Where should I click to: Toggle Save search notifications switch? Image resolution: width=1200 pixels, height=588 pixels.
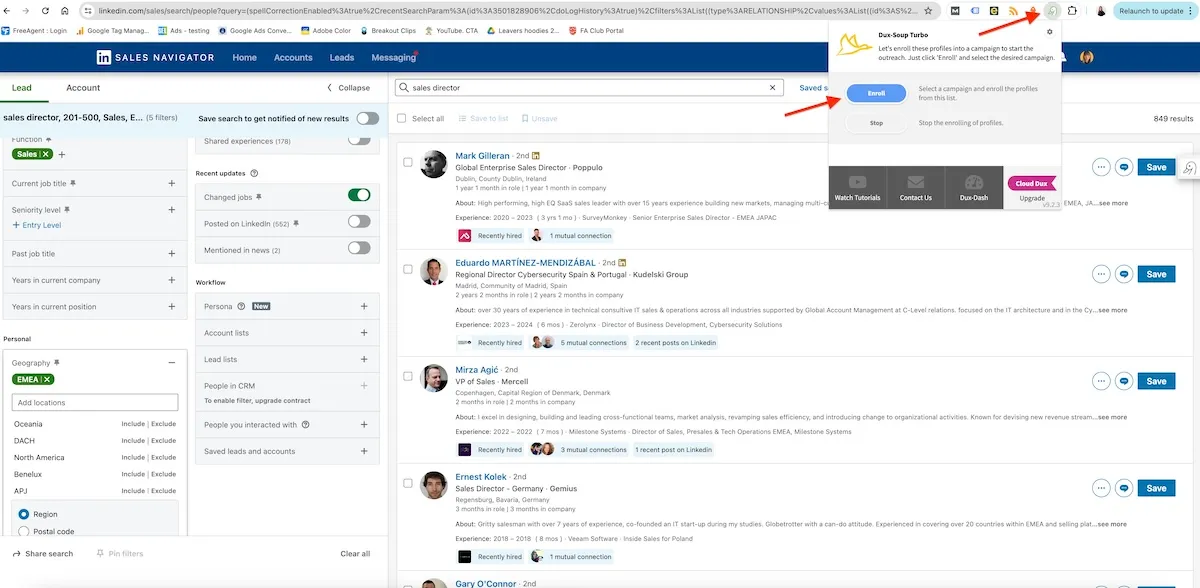click(367, 117)
